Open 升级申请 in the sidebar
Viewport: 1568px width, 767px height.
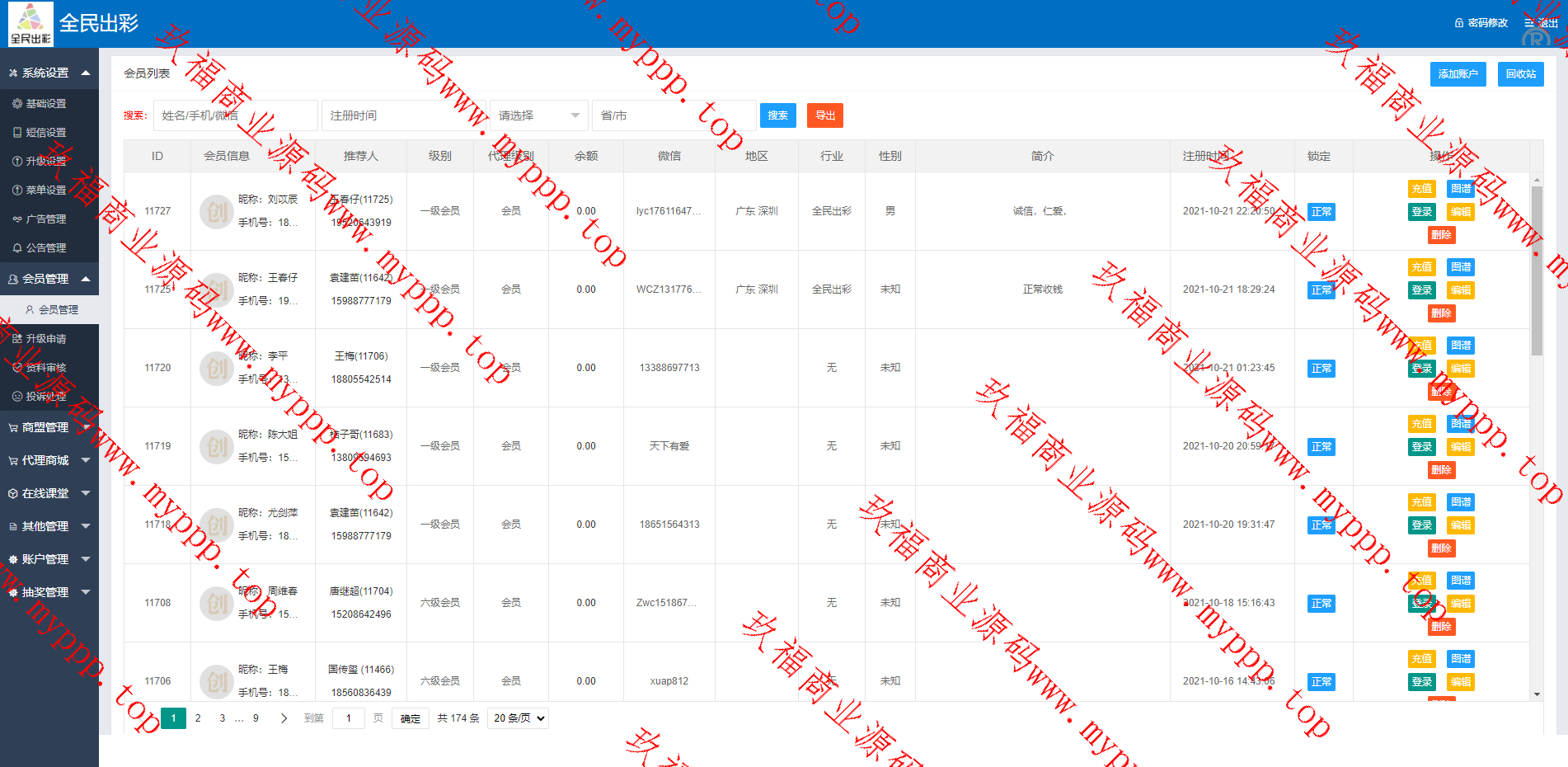coord(45,339)
